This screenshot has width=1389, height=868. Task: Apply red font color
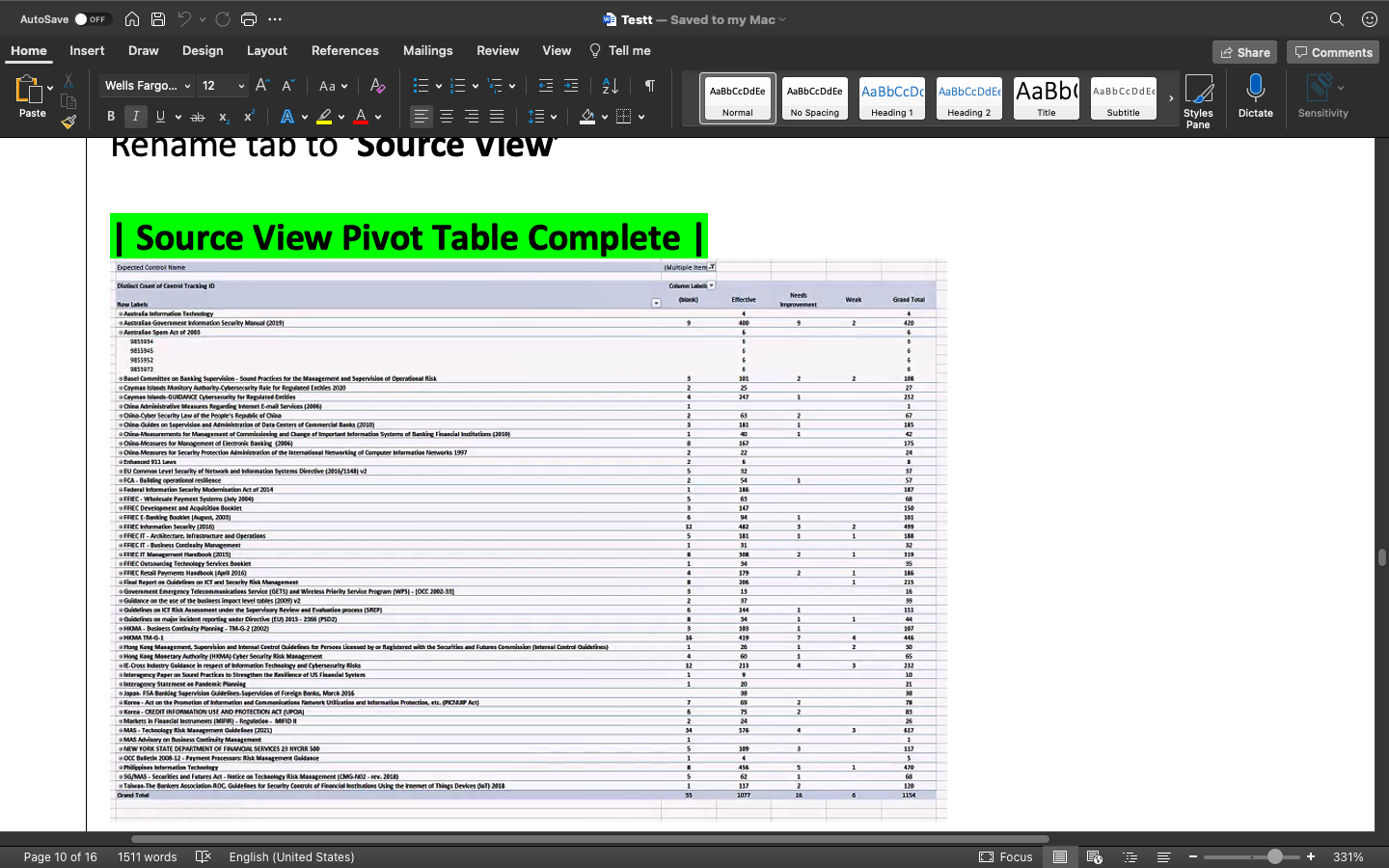tap(361, 117)
